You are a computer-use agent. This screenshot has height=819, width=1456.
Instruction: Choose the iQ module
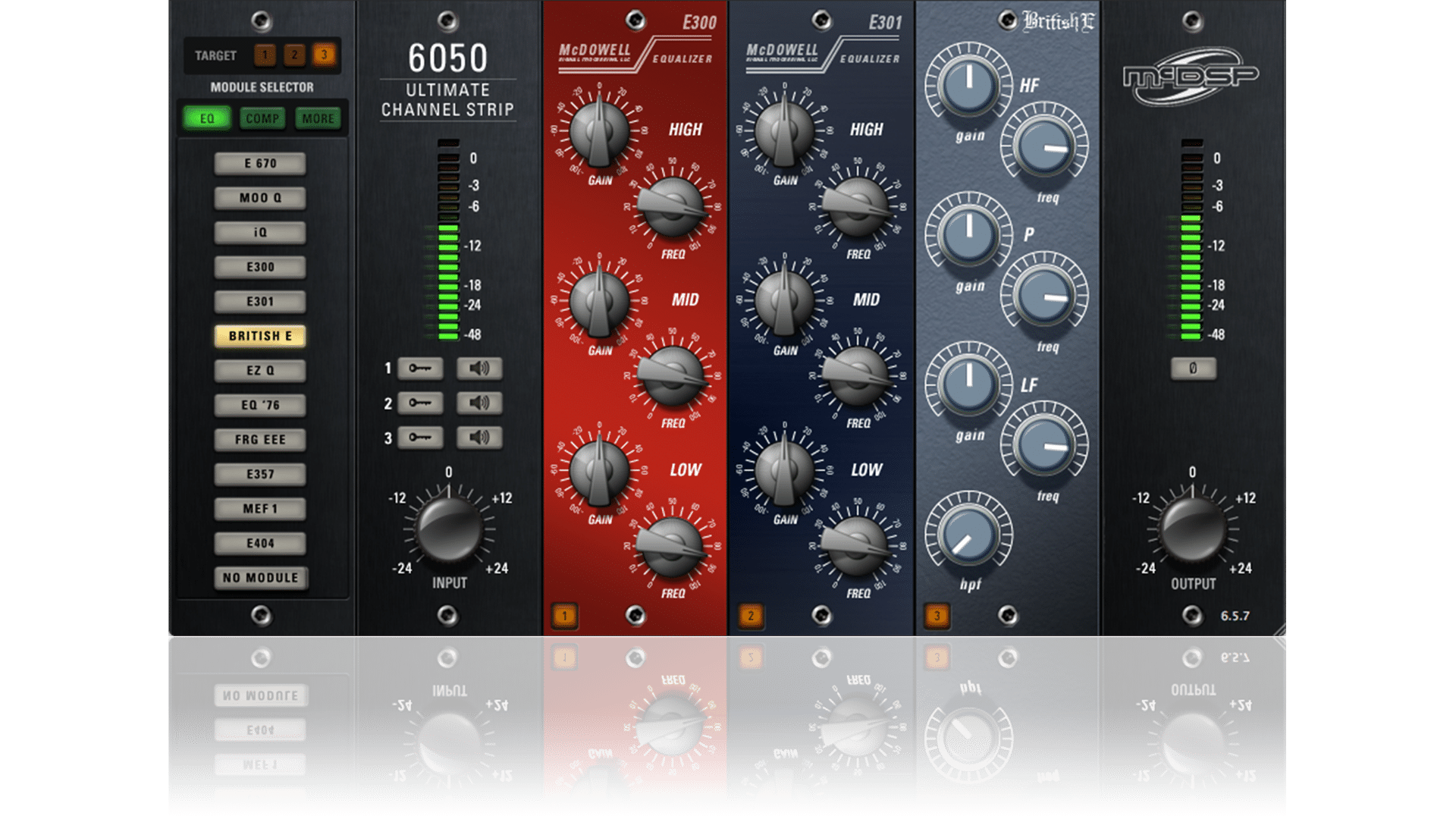pos(260,232)
